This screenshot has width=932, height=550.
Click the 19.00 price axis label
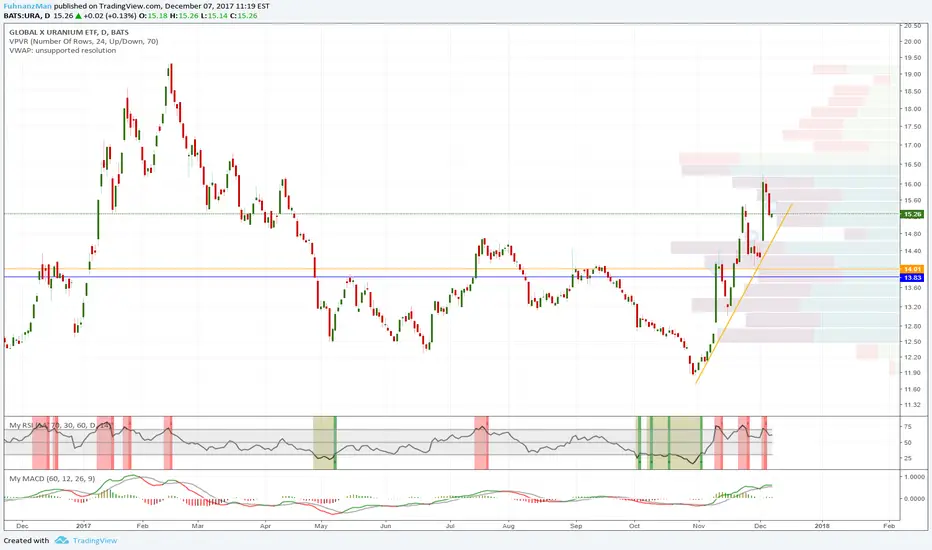click(x=912, y=74)
